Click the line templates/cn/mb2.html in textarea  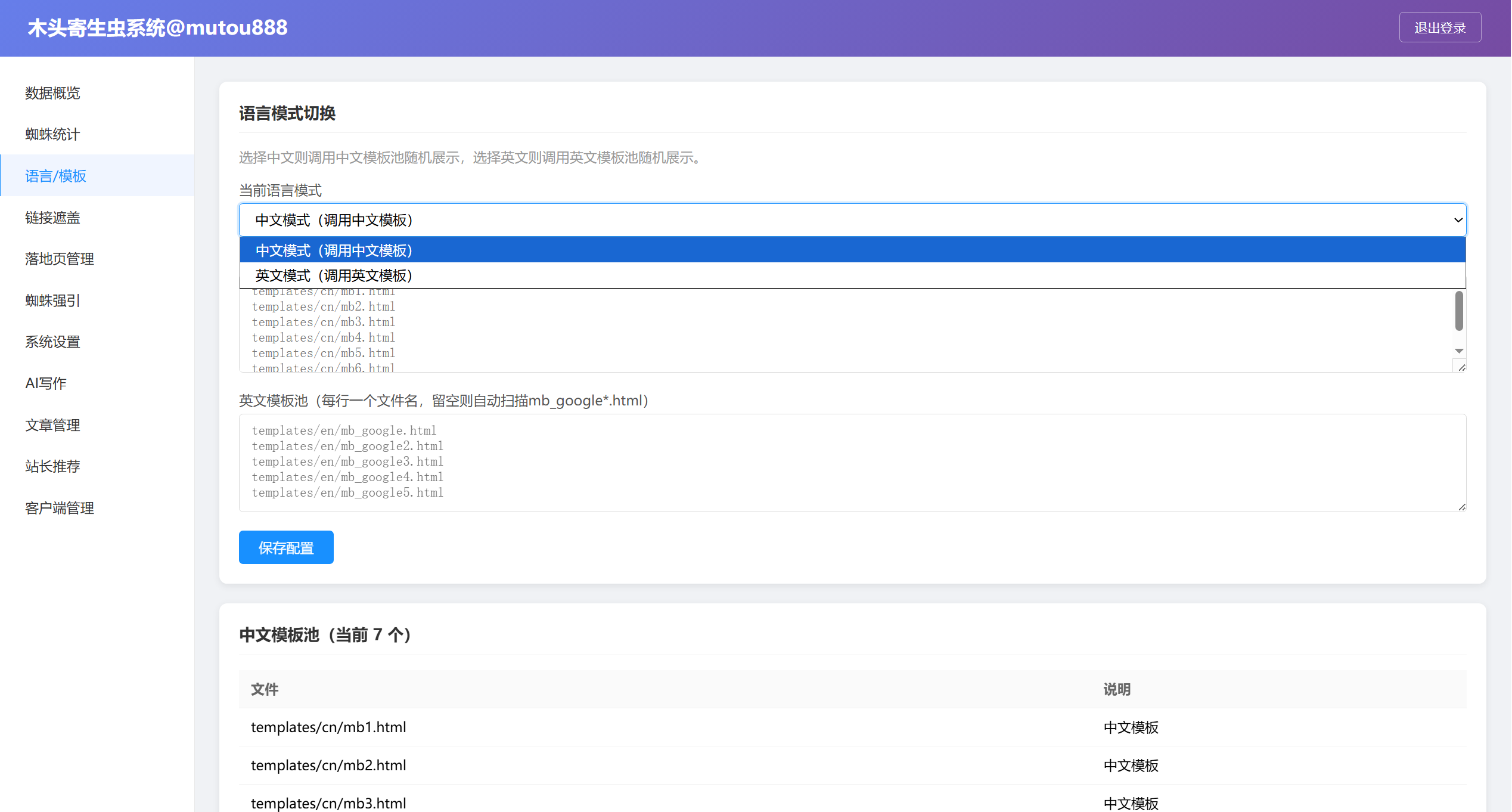[324, 306]
